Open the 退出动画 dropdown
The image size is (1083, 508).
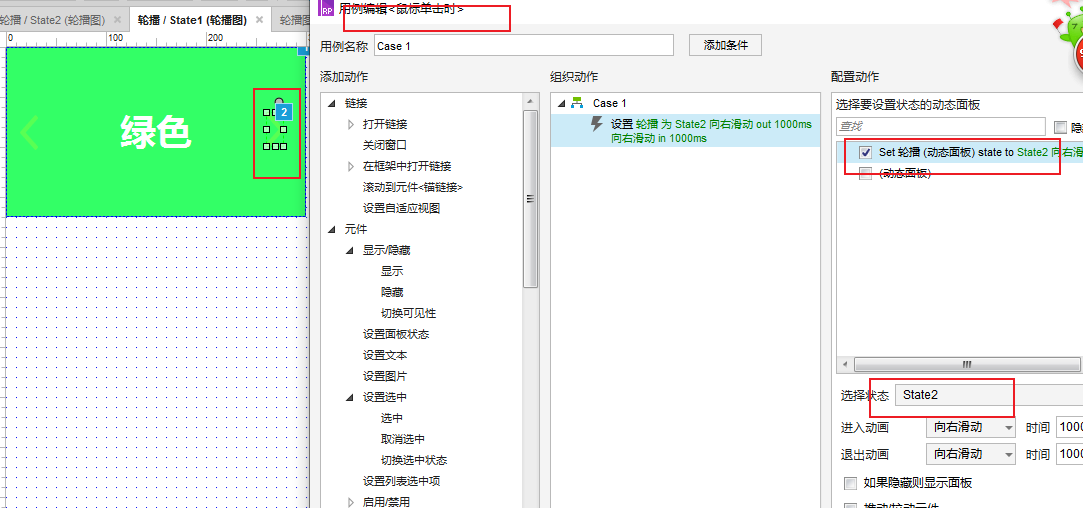point(970,454)
